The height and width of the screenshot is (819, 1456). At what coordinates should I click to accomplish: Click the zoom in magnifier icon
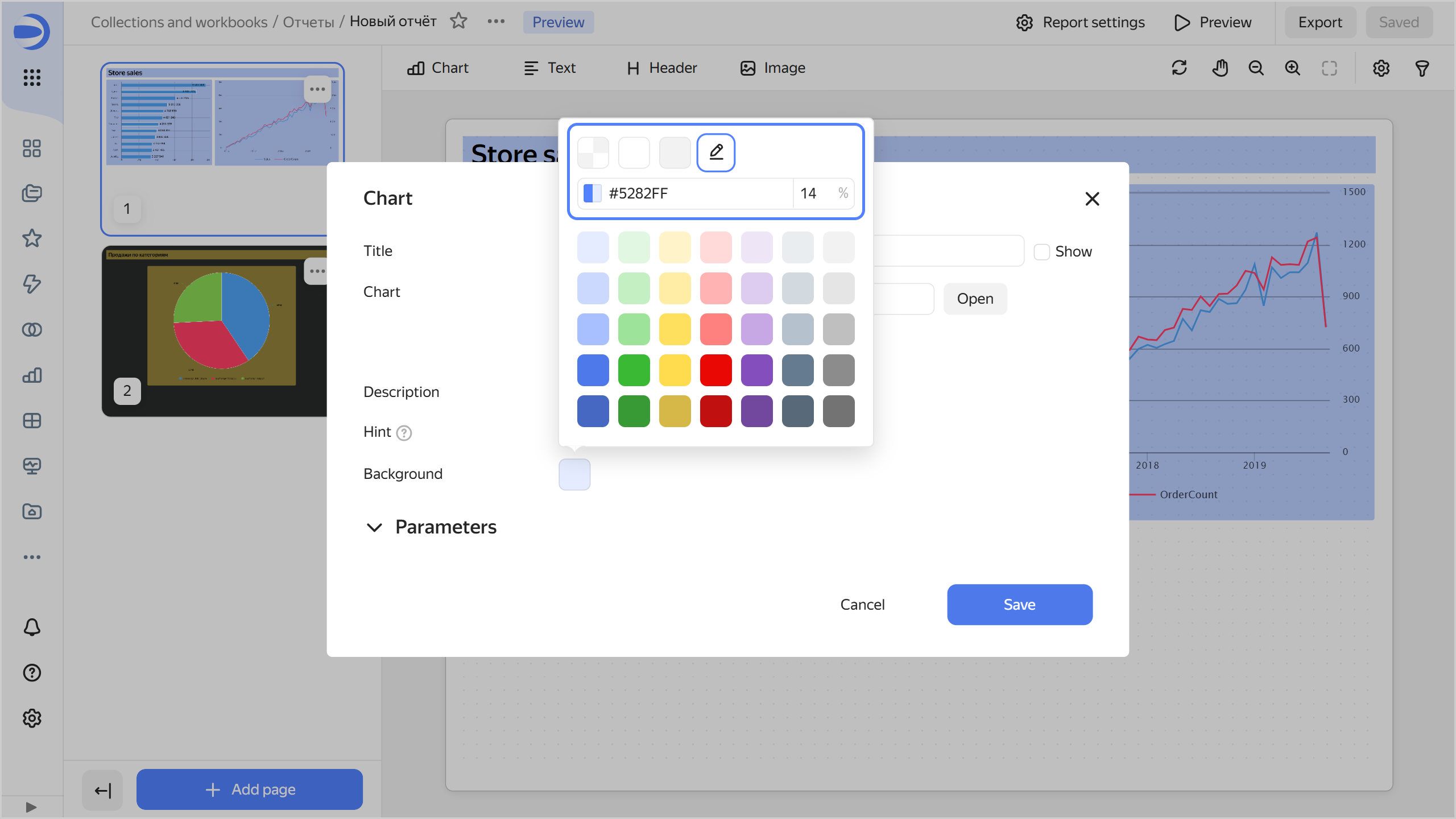tap(1292, 68)
